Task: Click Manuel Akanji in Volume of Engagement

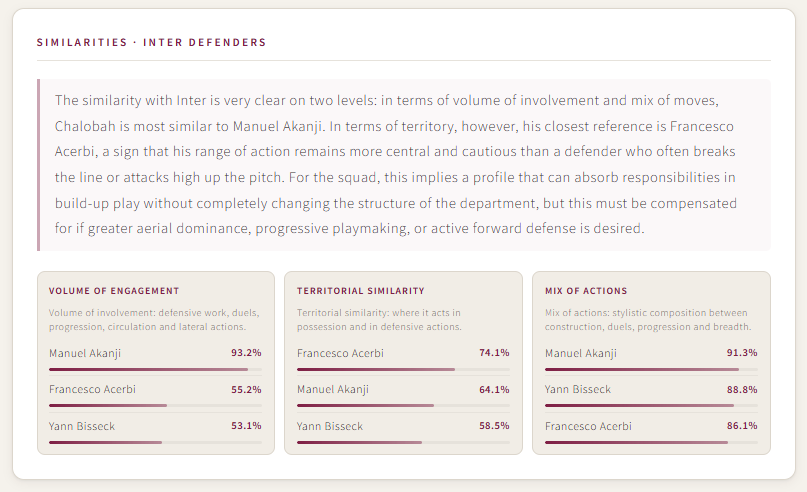Action: (x=85, y=353)
